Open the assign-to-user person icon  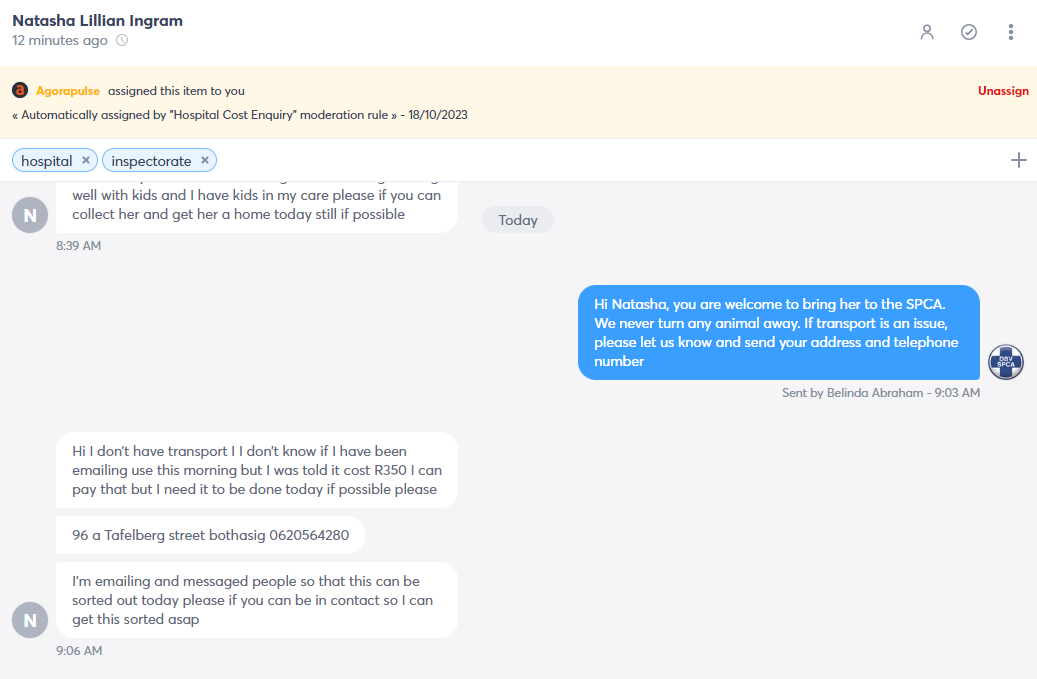click(x=927, y=32)
